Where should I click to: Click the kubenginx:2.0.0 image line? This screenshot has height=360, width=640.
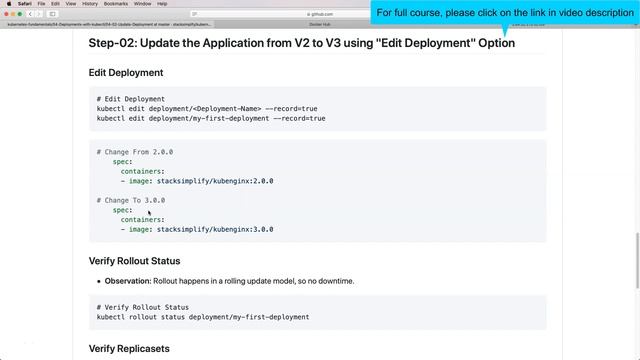(x=197, y=181)
